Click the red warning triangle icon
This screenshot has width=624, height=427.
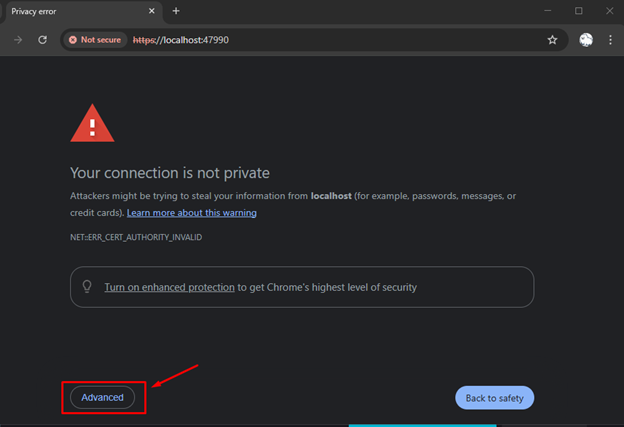(92, 123)
